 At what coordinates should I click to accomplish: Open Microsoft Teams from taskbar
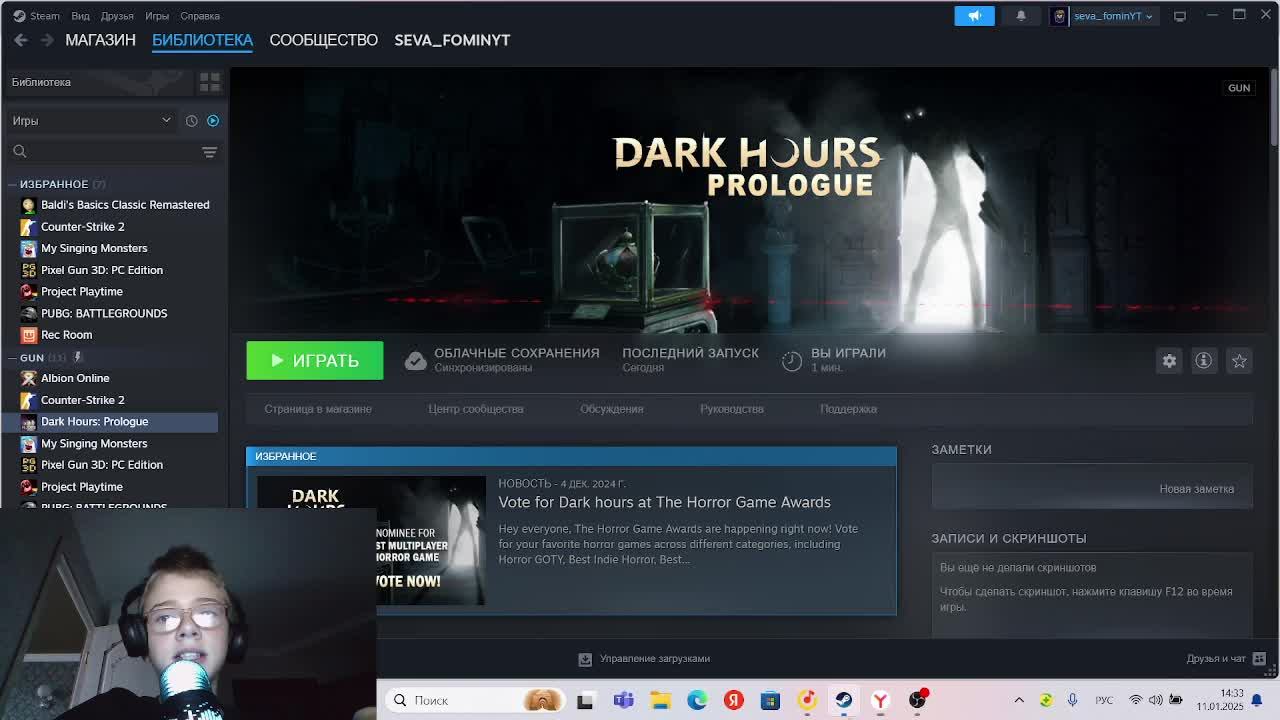pyautogui.click(x=623, y=700)
